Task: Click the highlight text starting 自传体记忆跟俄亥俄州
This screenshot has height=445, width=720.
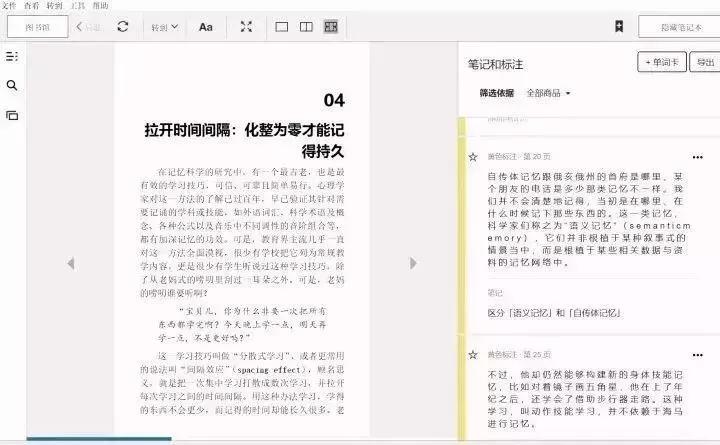Action: coord(588,219)
